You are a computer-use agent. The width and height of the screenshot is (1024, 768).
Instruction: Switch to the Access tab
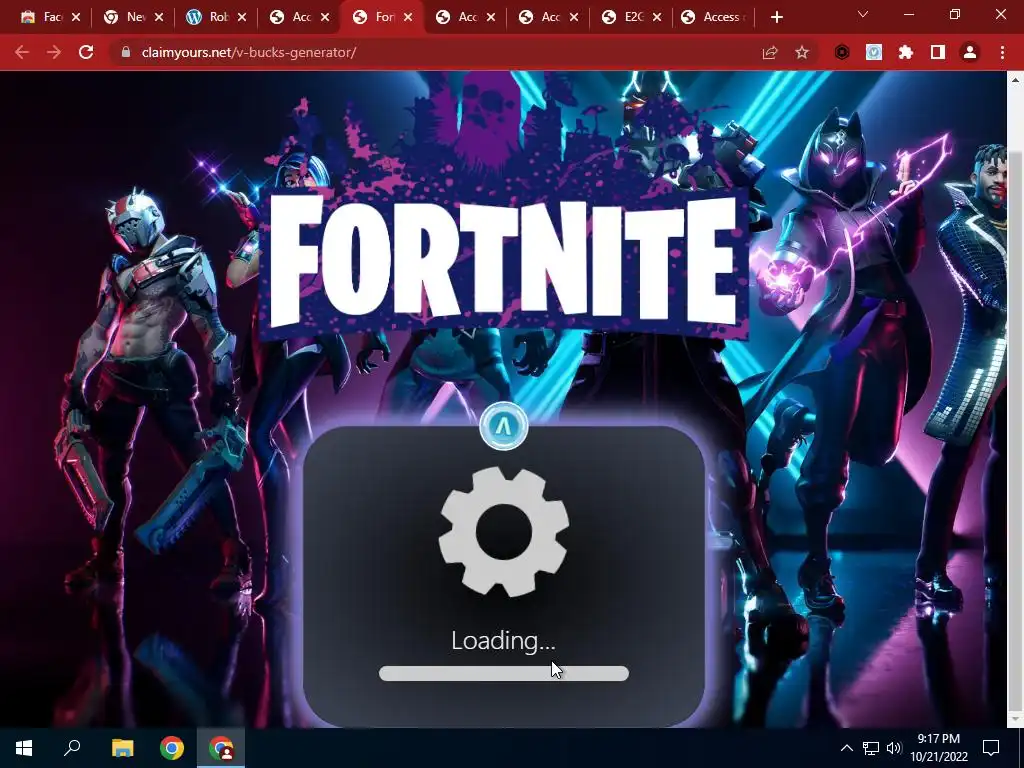[x=713, y=17]
